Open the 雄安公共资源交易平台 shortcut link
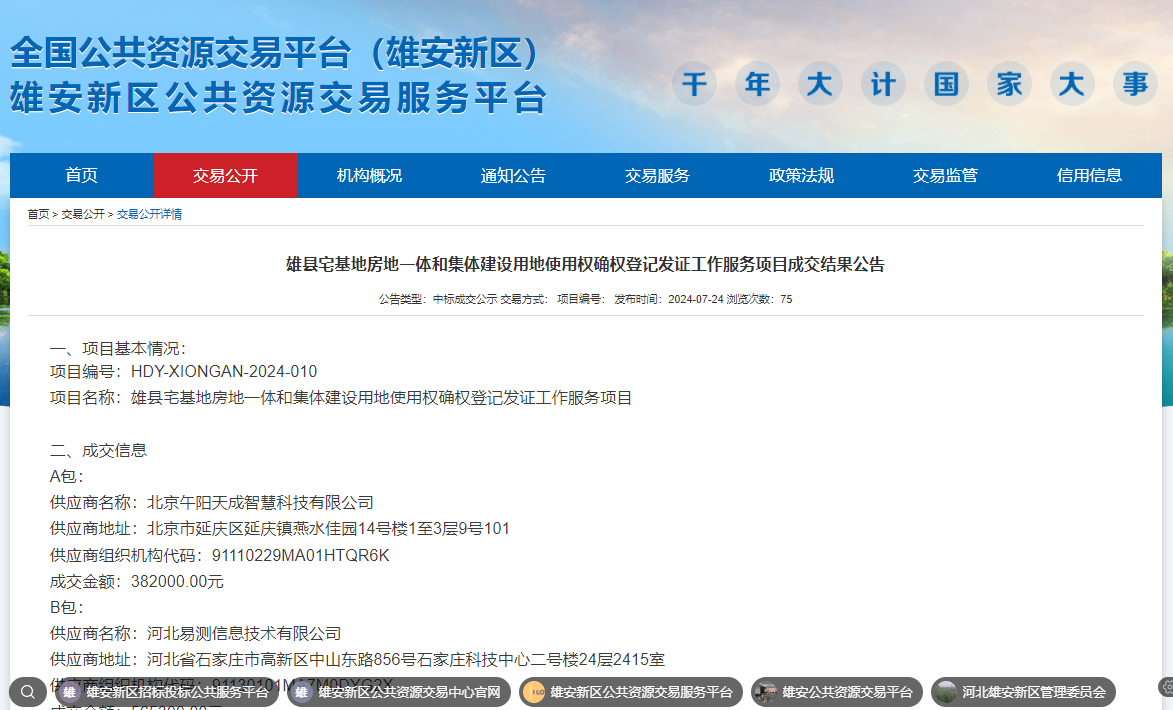This screenshot has height=710, width=1173. pyautogui.click(x=847, y=692)
